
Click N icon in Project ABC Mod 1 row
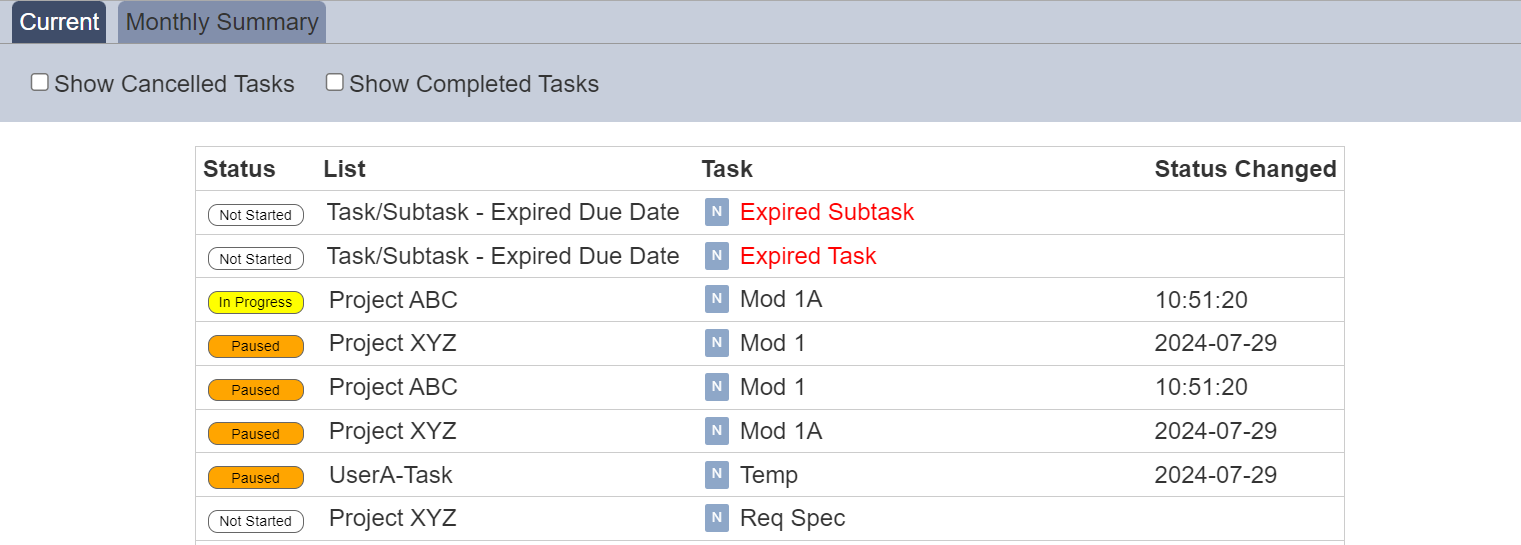[x=716, y=387]
